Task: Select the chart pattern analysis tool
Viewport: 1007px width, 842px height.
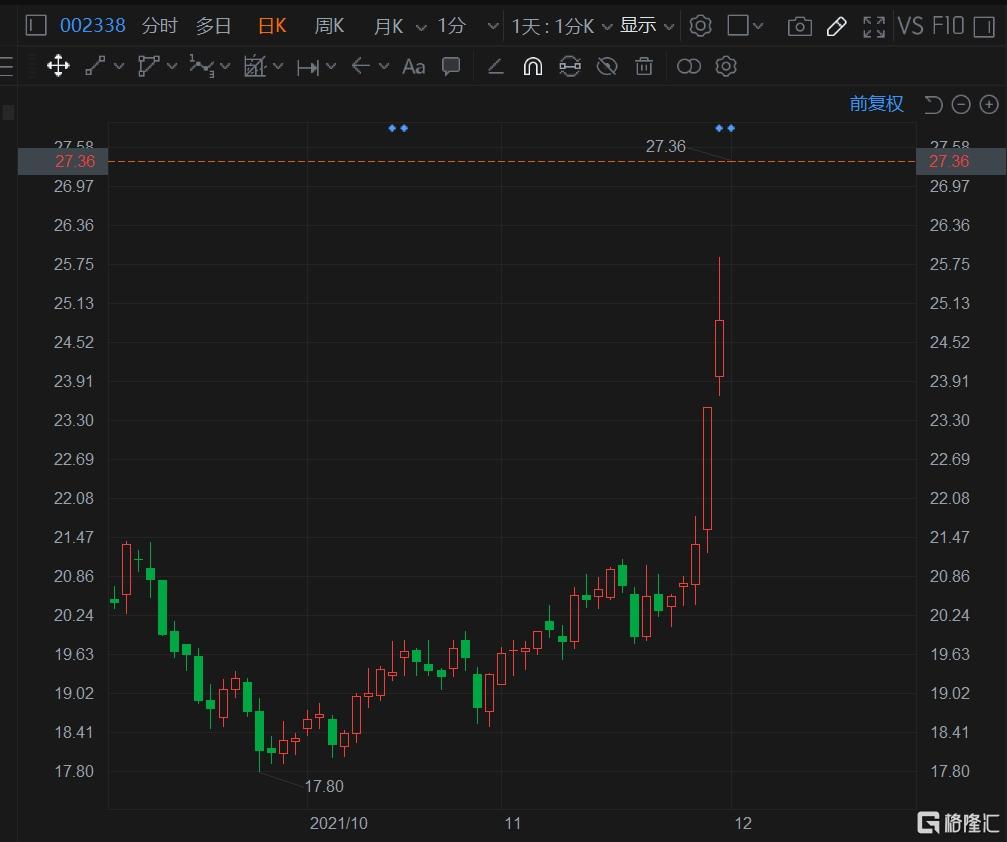Action: (x=255, y=66)
